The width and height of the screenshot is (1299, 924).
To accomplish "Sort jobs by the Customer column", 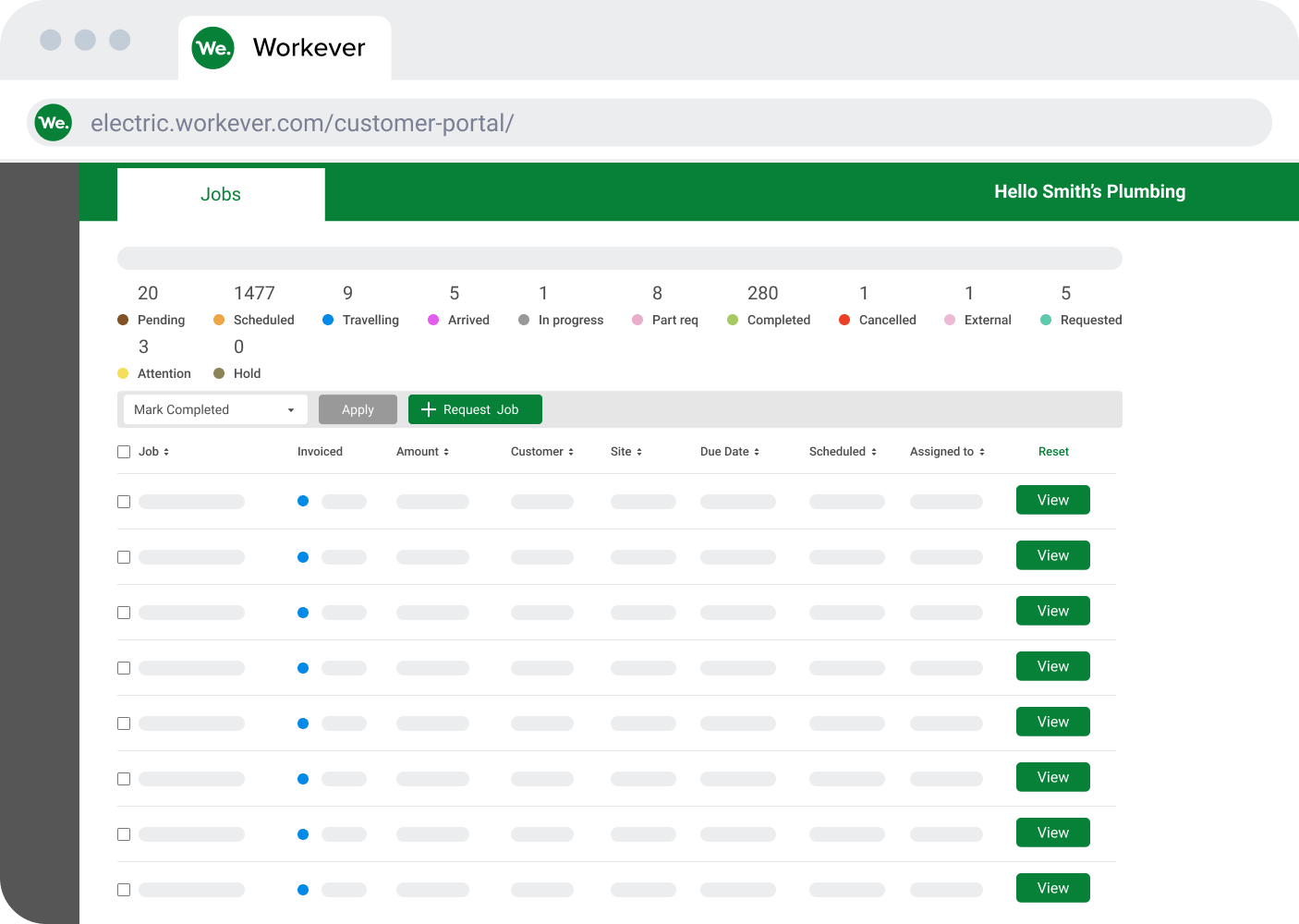I will click(542, 451).
